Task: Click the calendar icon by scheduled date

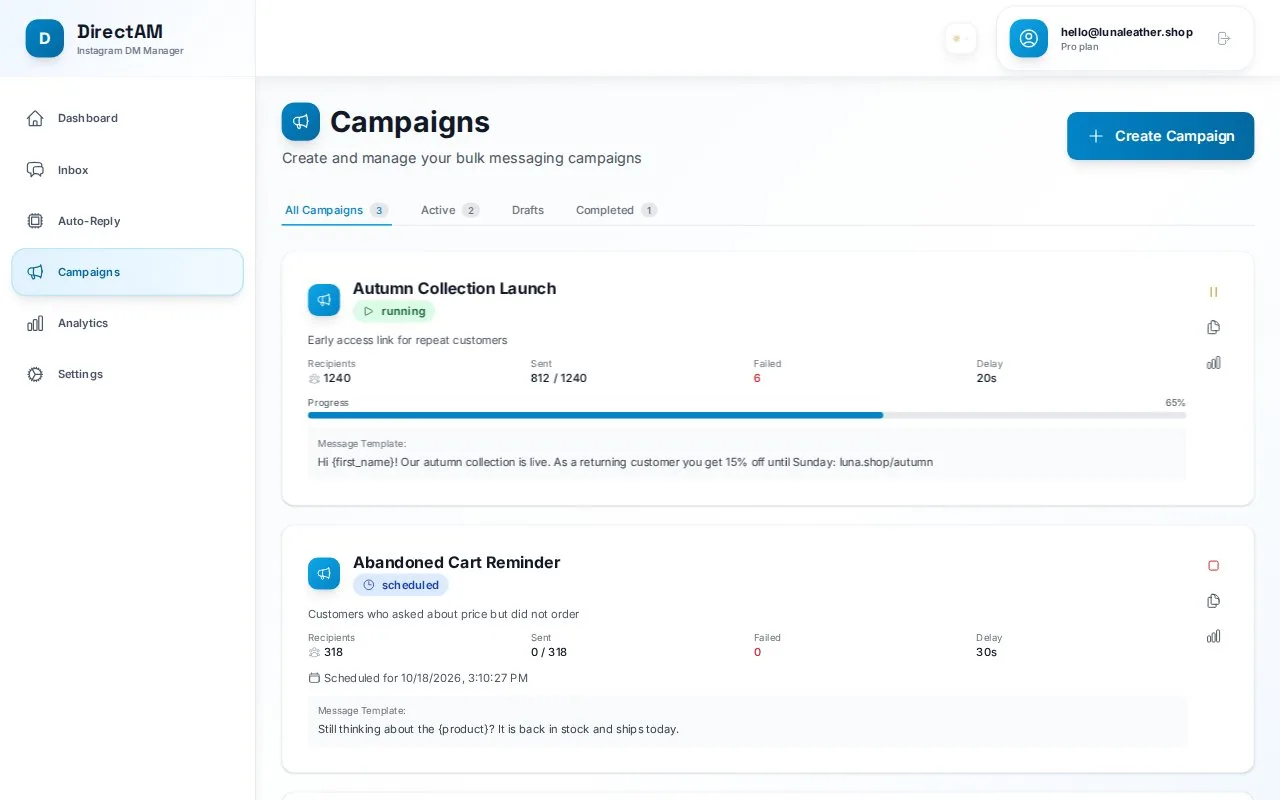Action: click(x=314, y=678)
